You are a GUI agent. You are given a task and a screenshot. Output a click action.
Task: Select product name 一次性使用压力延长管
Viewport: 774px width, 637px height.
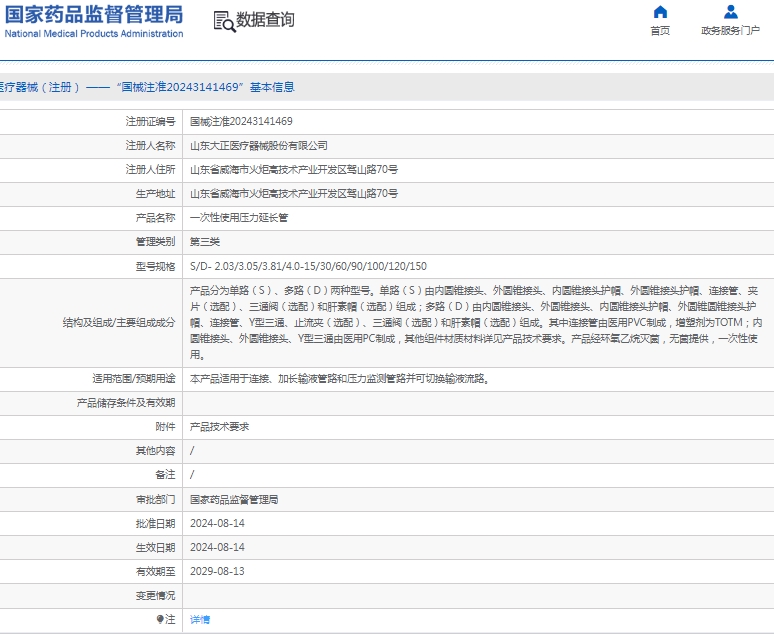click(x=239, y=218)
